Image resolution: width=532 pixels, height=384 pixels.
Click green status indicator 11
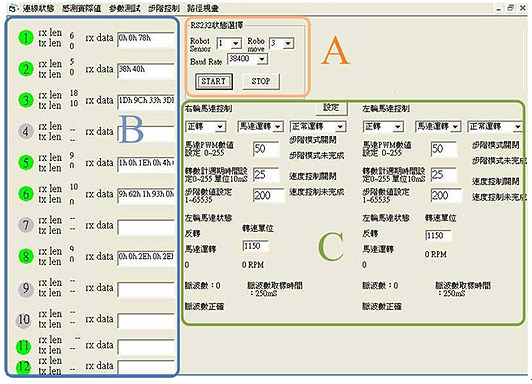click(24, 346)
